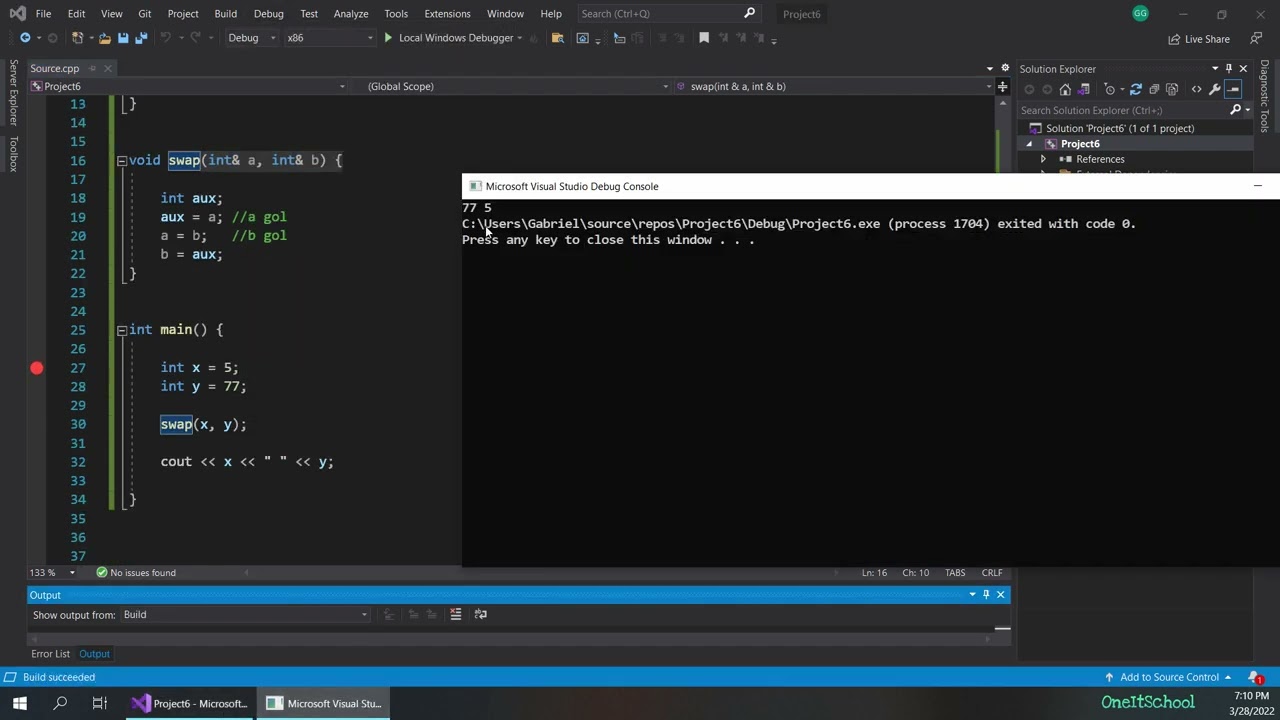Open the Debug configuration dropdown
The height and width of the screenshot is (720, 1280).
pyautogui.click(x=250, y=38)
